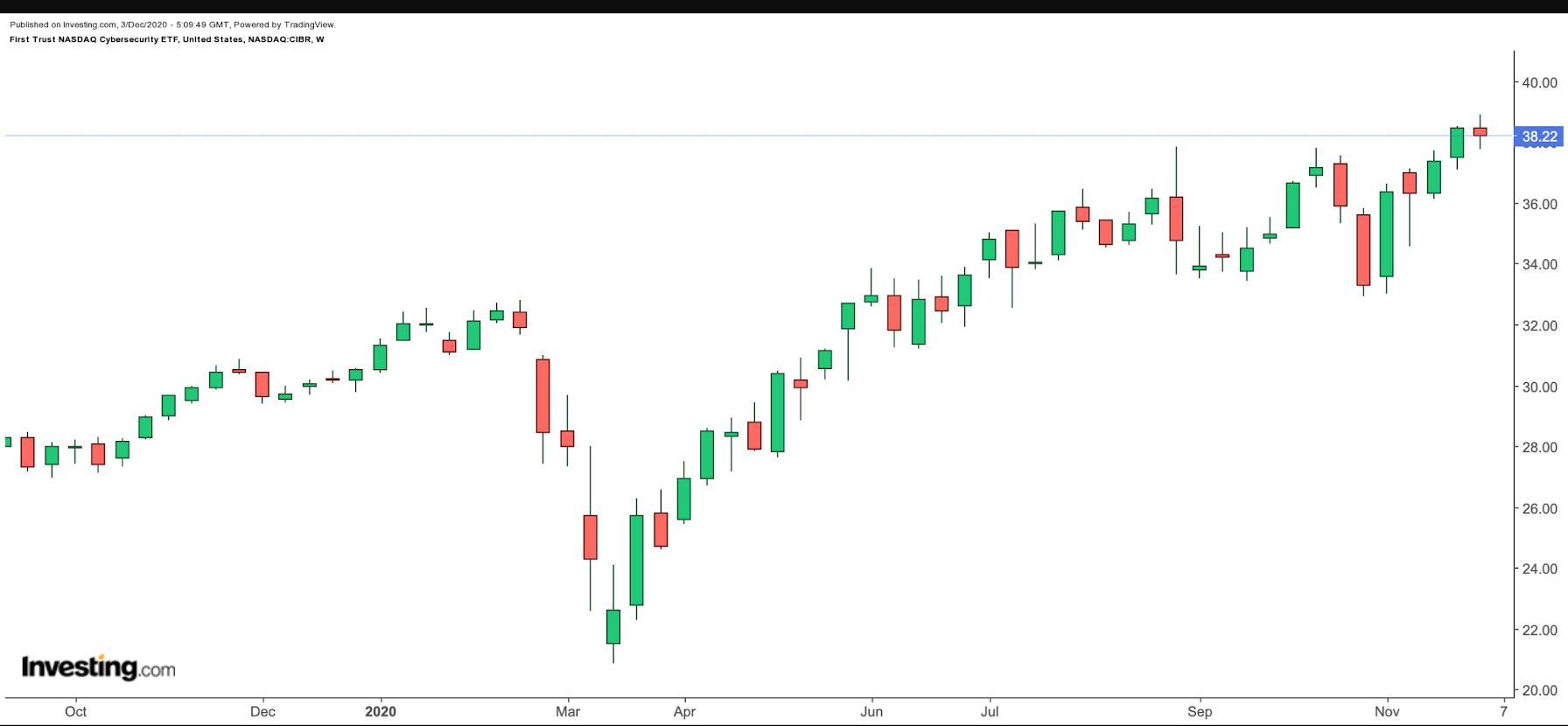Click the Oct label on time axis
Screen dimensions: 1568x726
(75, 711)
